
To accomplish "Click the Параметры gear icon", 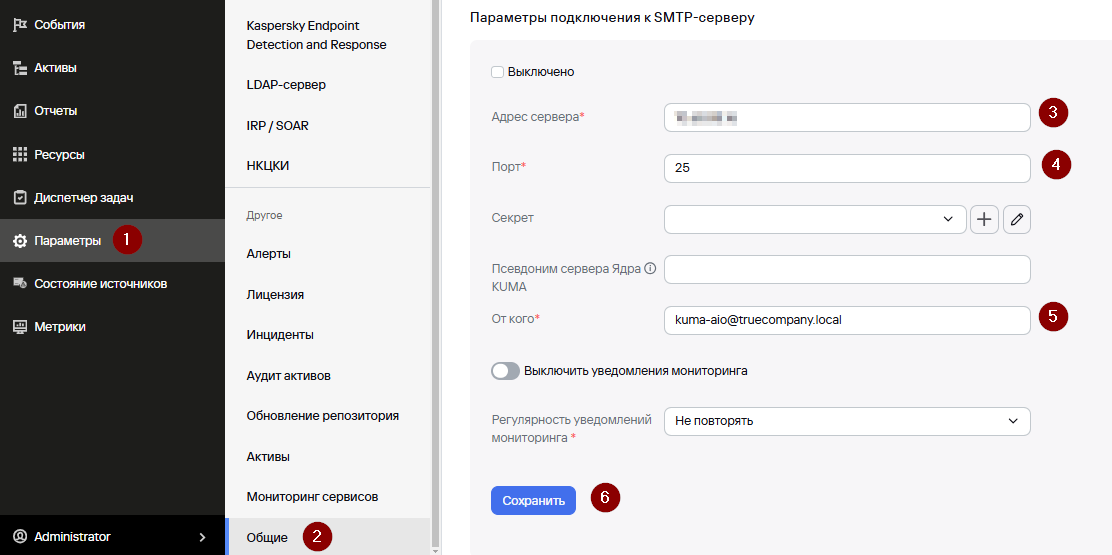I will pos(20,241).
